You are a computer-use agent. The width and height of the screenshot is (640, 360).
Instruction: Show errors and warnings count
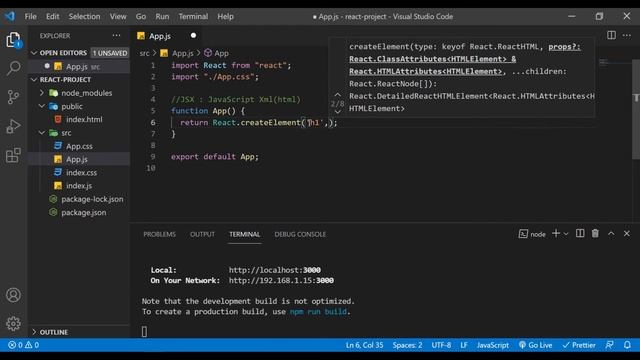pos(24,345)
